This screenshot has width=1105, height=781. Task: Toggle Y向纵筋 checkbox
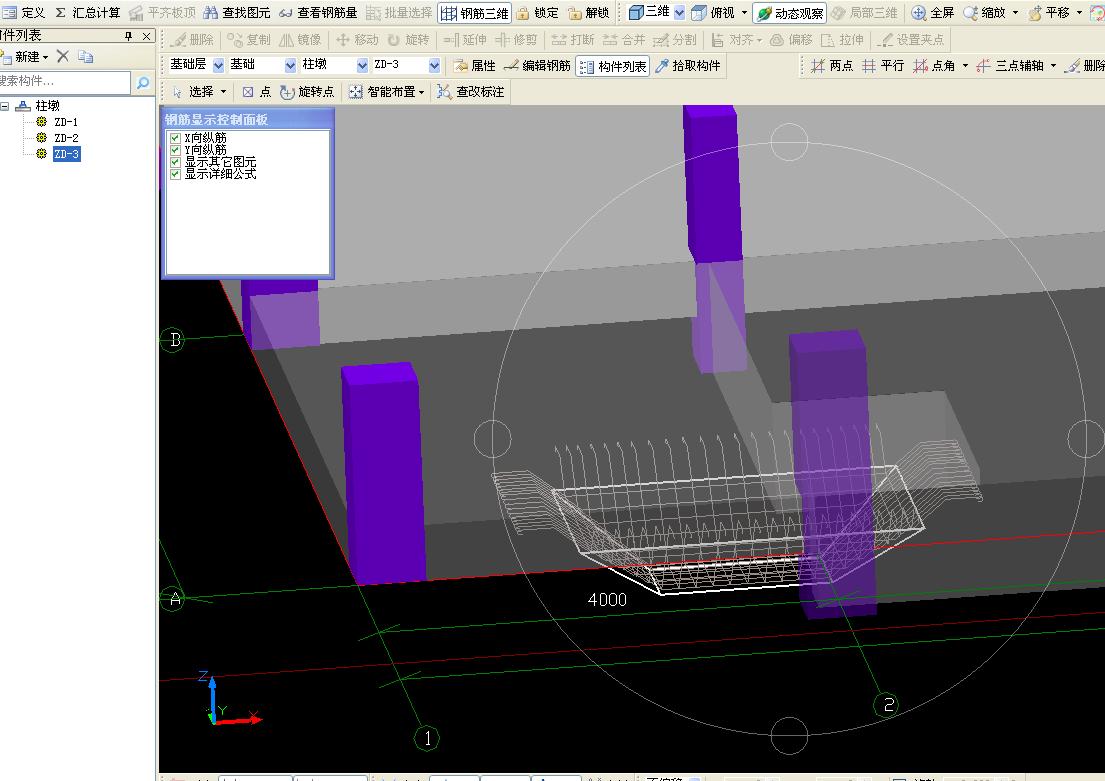coord(175,150)
